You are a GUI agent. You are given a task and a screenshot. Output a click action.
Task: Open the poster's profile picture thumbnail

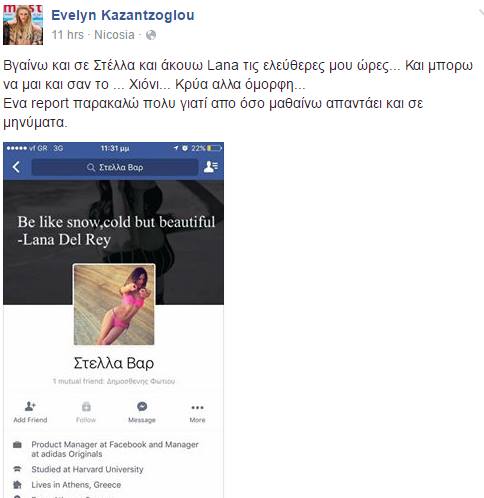[23, 25]
